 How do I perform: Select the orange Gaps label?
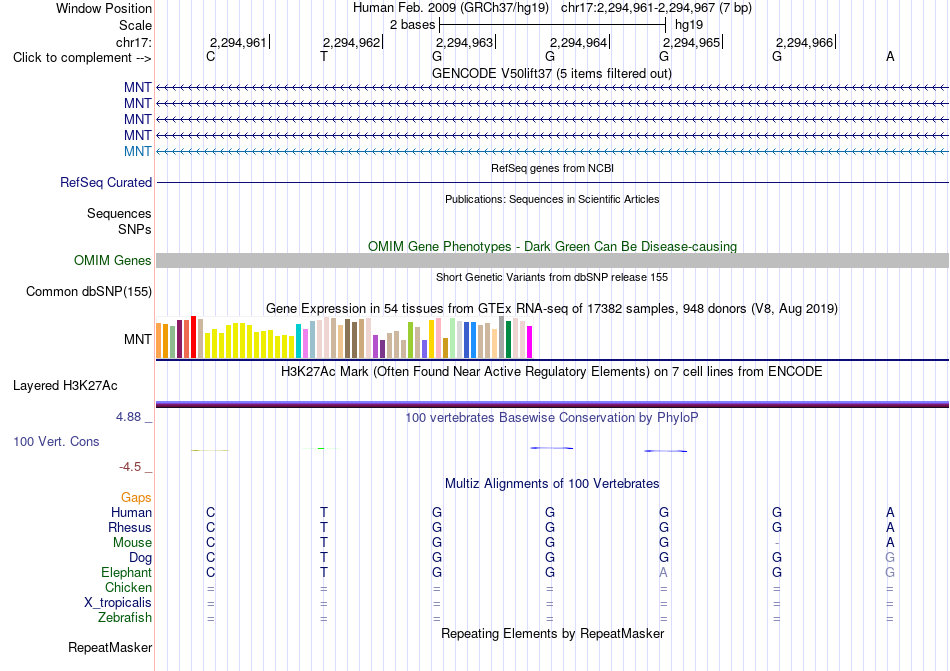(x=136, y=497)
